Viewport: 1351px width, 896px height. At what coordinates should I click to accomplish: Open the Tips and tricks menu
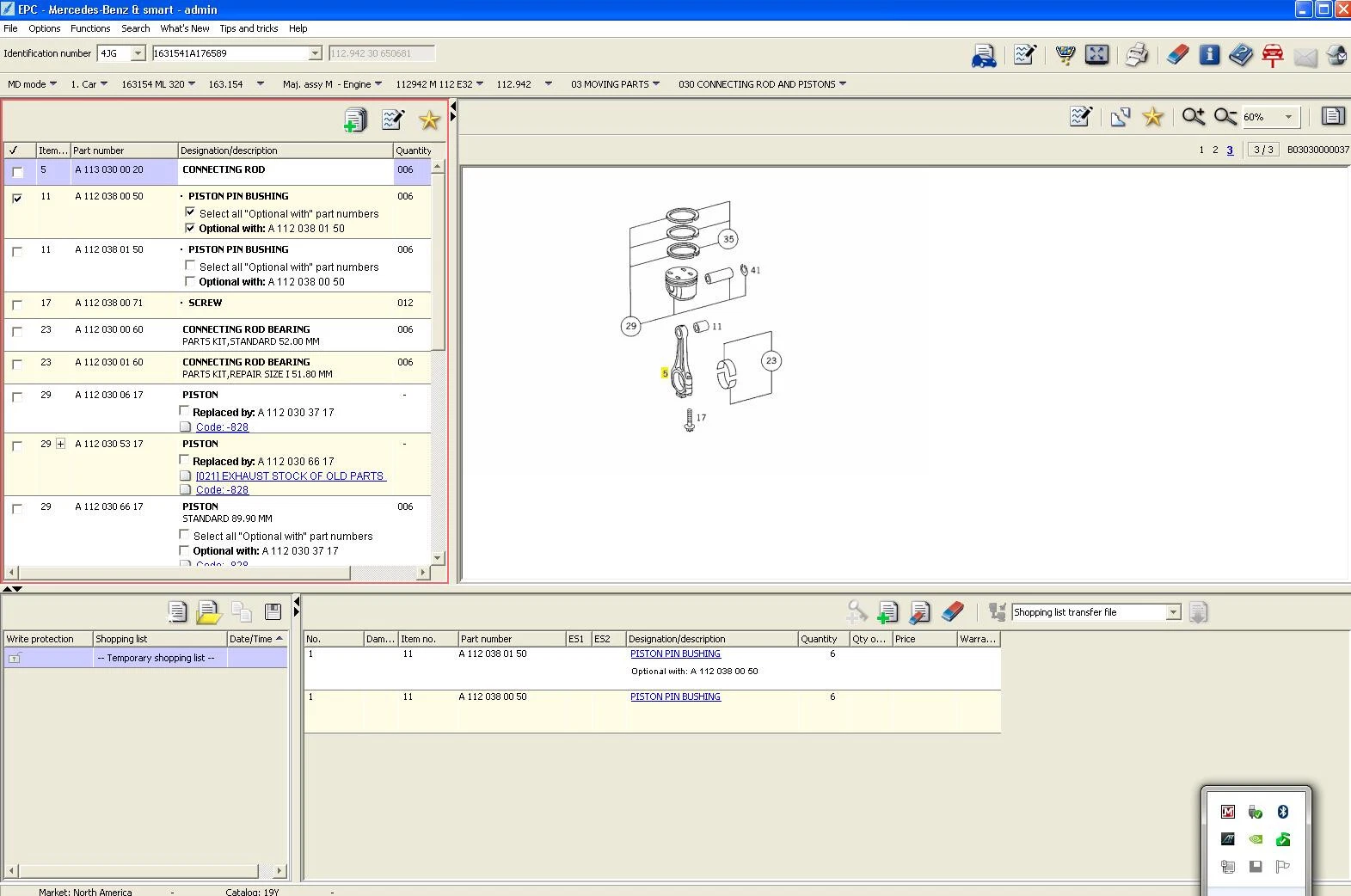[249, 28]
